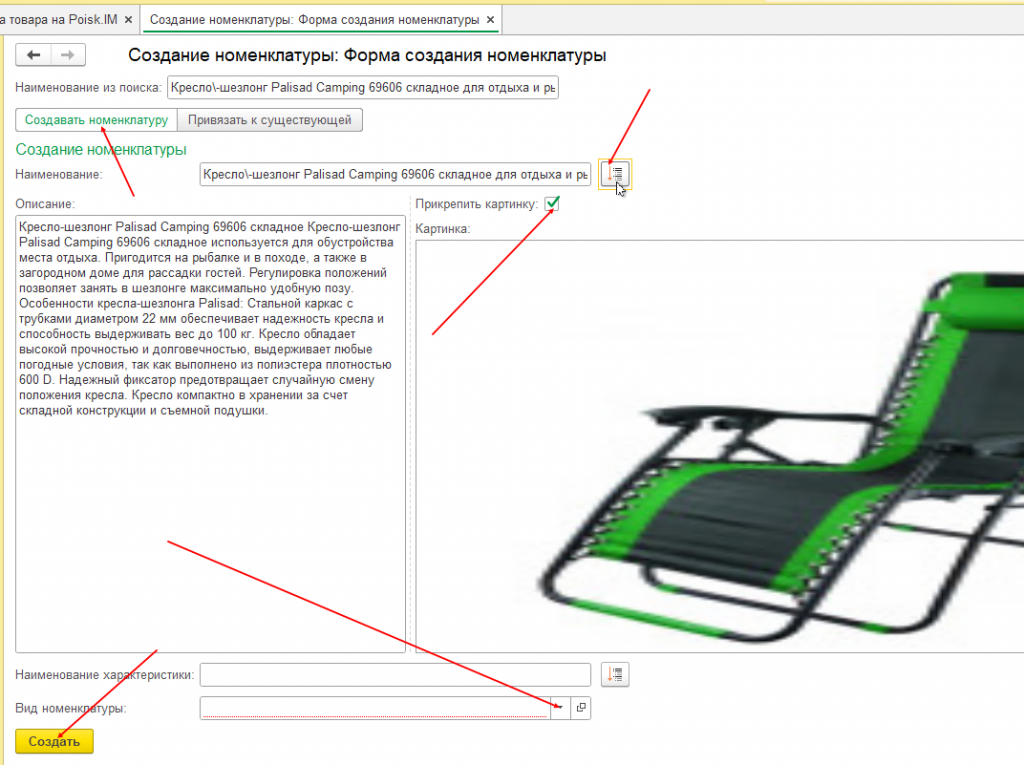Select the Создание номенклатуры form tab

coord(315,20)
